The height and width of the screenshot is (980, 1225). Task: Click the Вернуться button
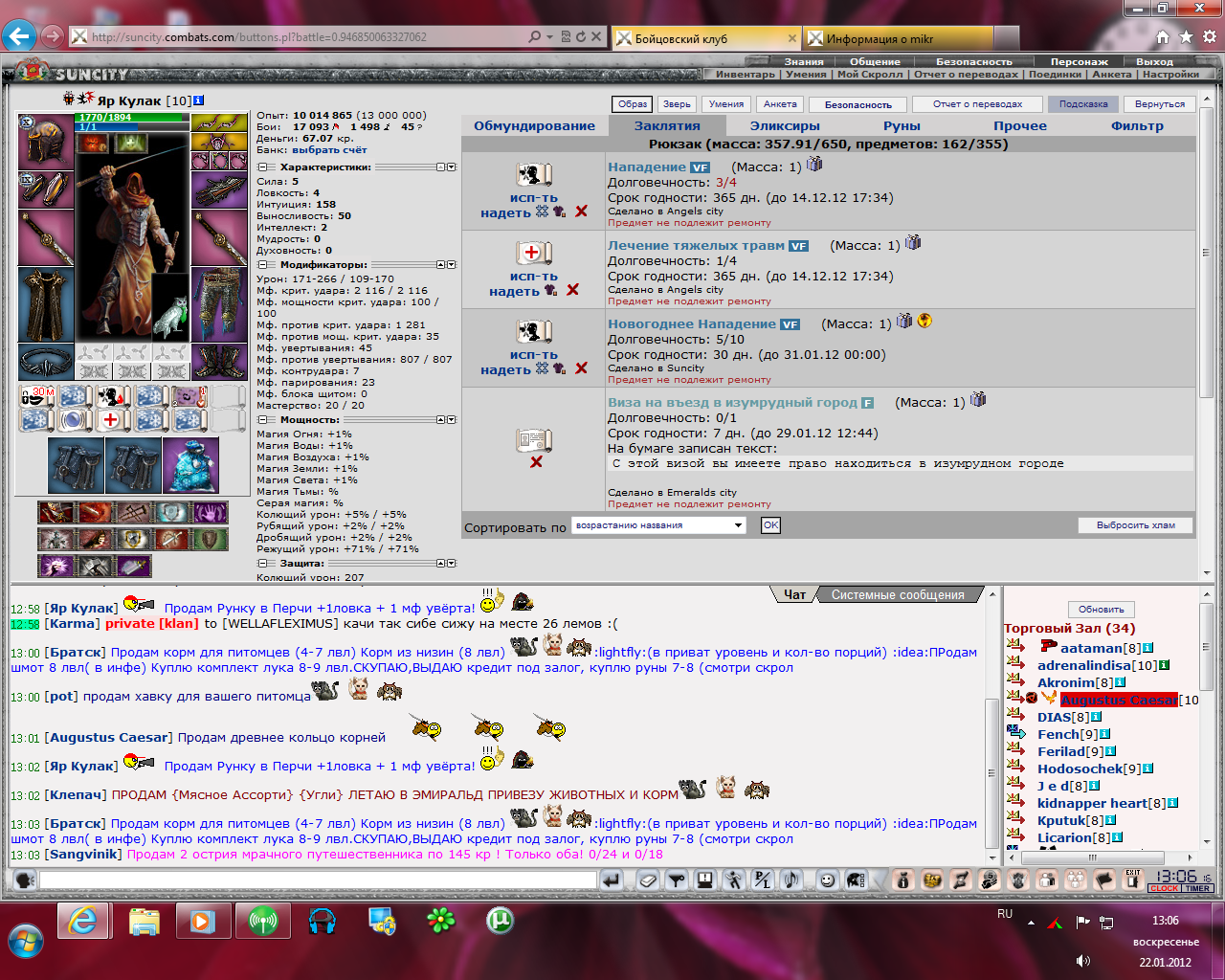(1160, 104)
